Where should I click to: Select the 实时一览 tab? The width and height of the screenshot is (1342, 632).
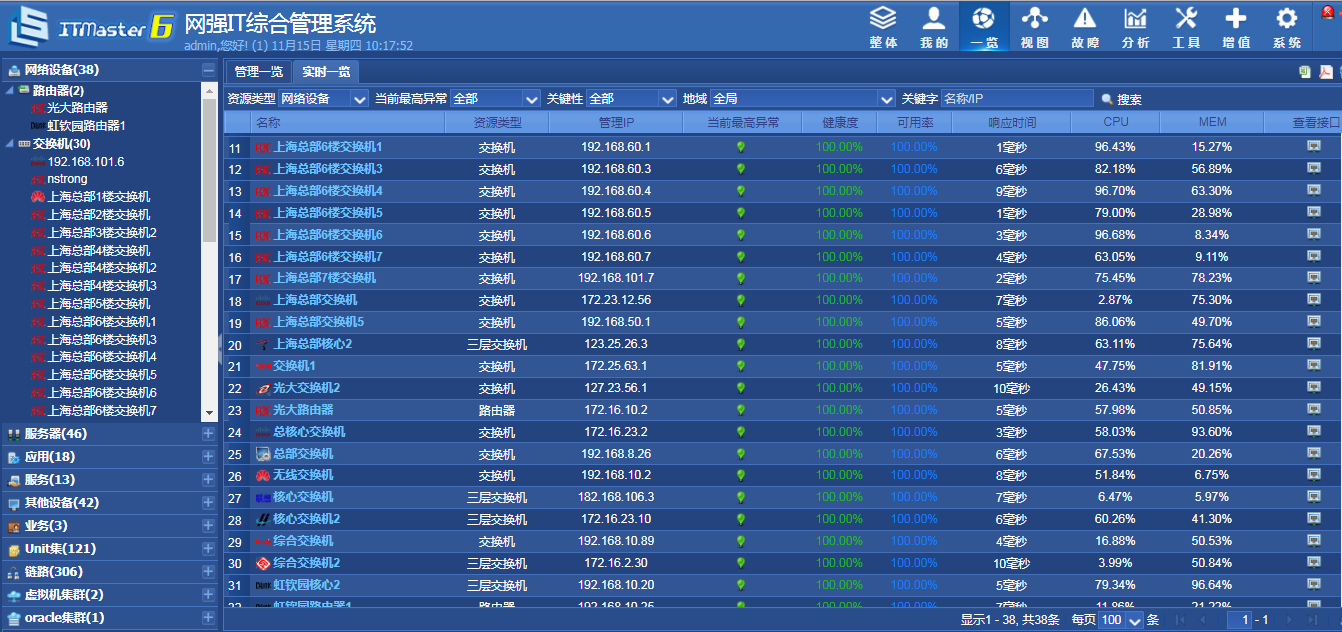[x=327, y=71]
